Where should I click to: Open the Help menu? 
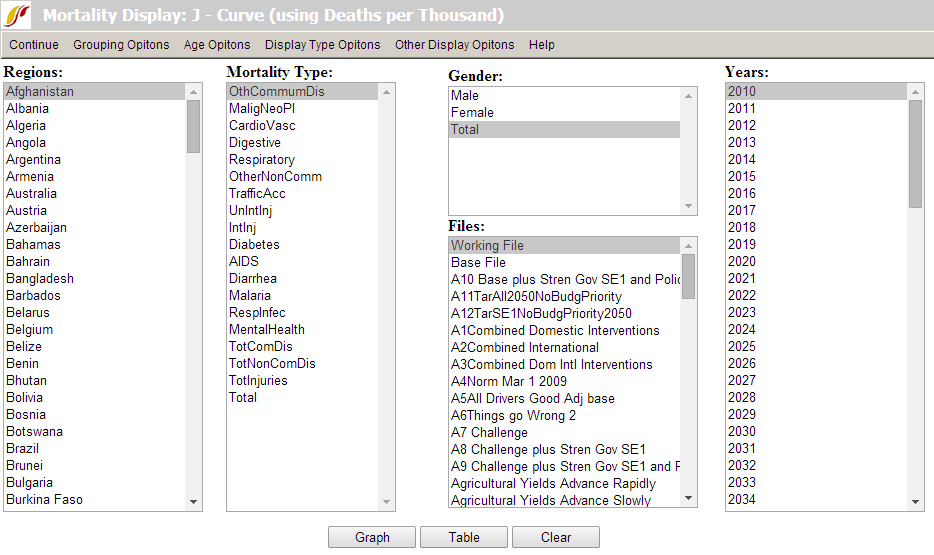coord(542,45)
